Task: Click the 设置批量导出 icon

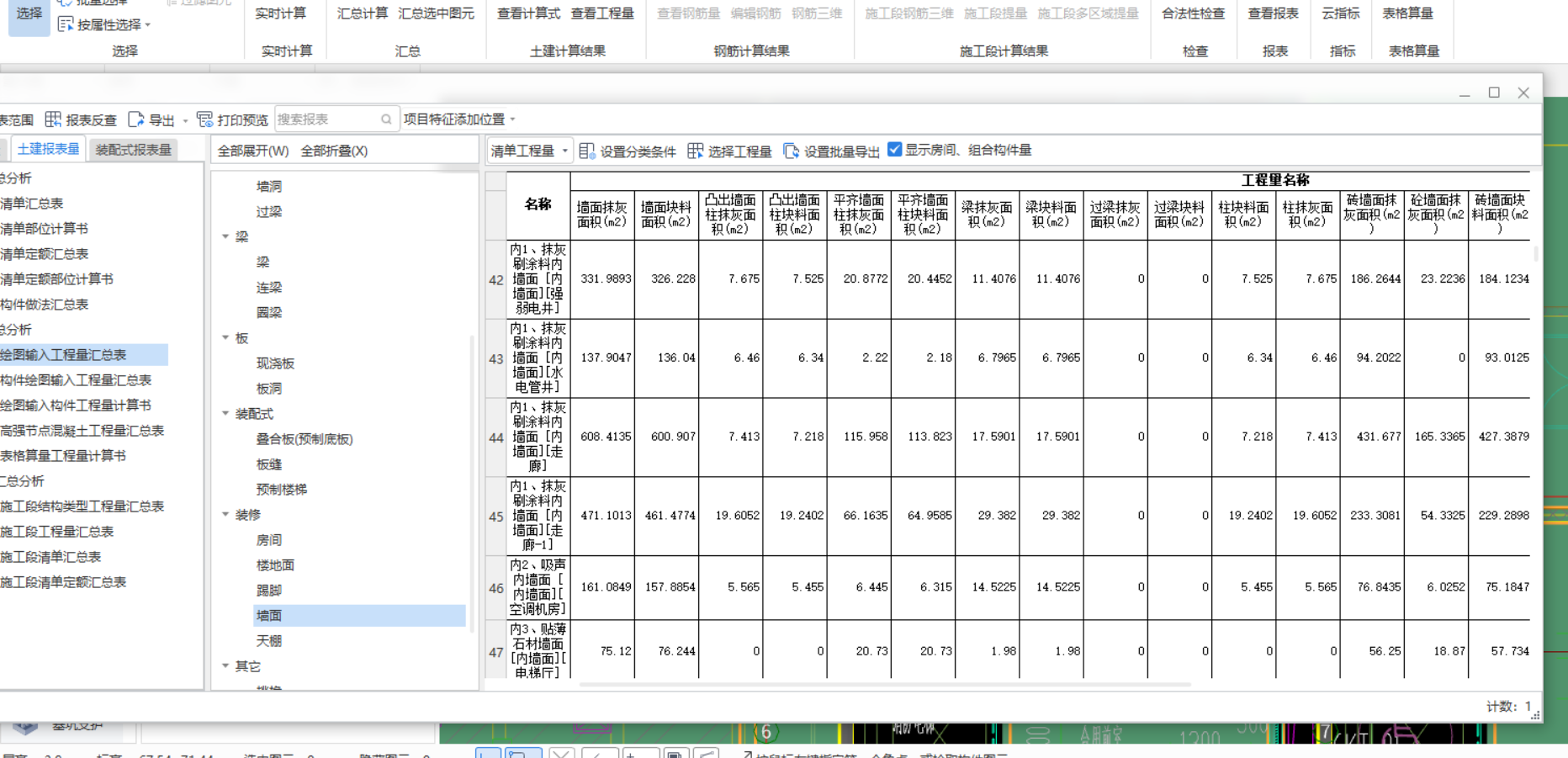Action: [791, 151]
